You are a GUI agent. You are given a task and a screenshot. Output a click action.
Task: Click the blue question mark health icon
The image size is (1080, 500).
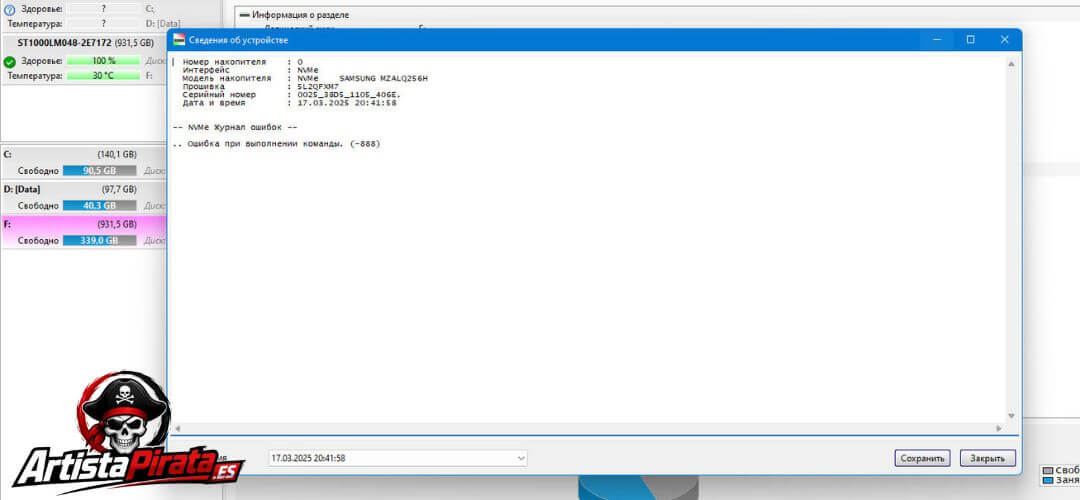[10, 10]
